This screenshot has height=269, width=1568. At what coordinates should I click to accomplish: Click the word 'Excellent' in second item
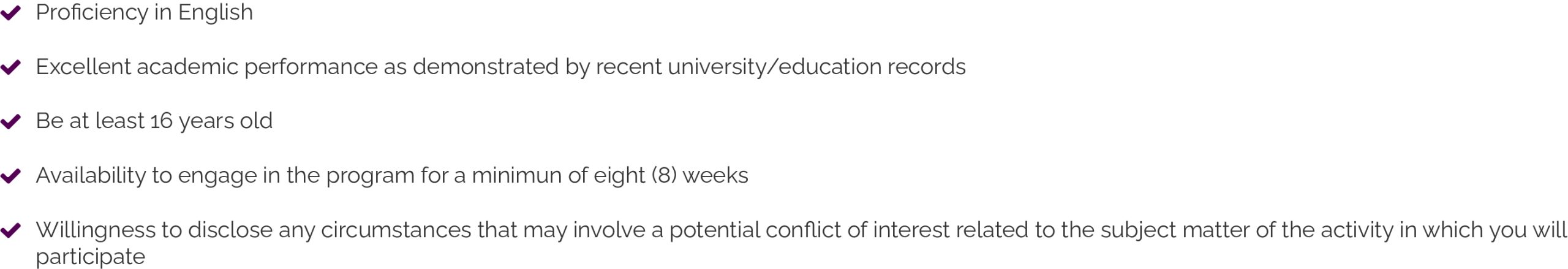click(x=83, y=67)
